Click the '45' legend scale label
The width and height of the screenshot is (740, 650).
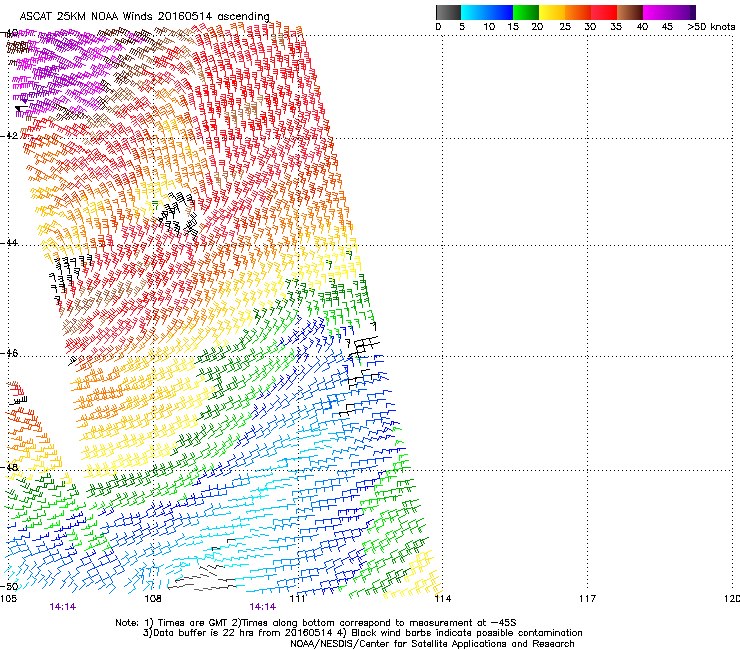coord(667,26)
